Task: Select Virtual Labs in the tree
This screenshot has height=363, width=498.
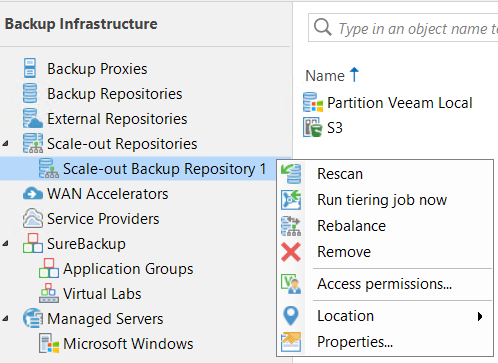Action: (x=102, y=294)
